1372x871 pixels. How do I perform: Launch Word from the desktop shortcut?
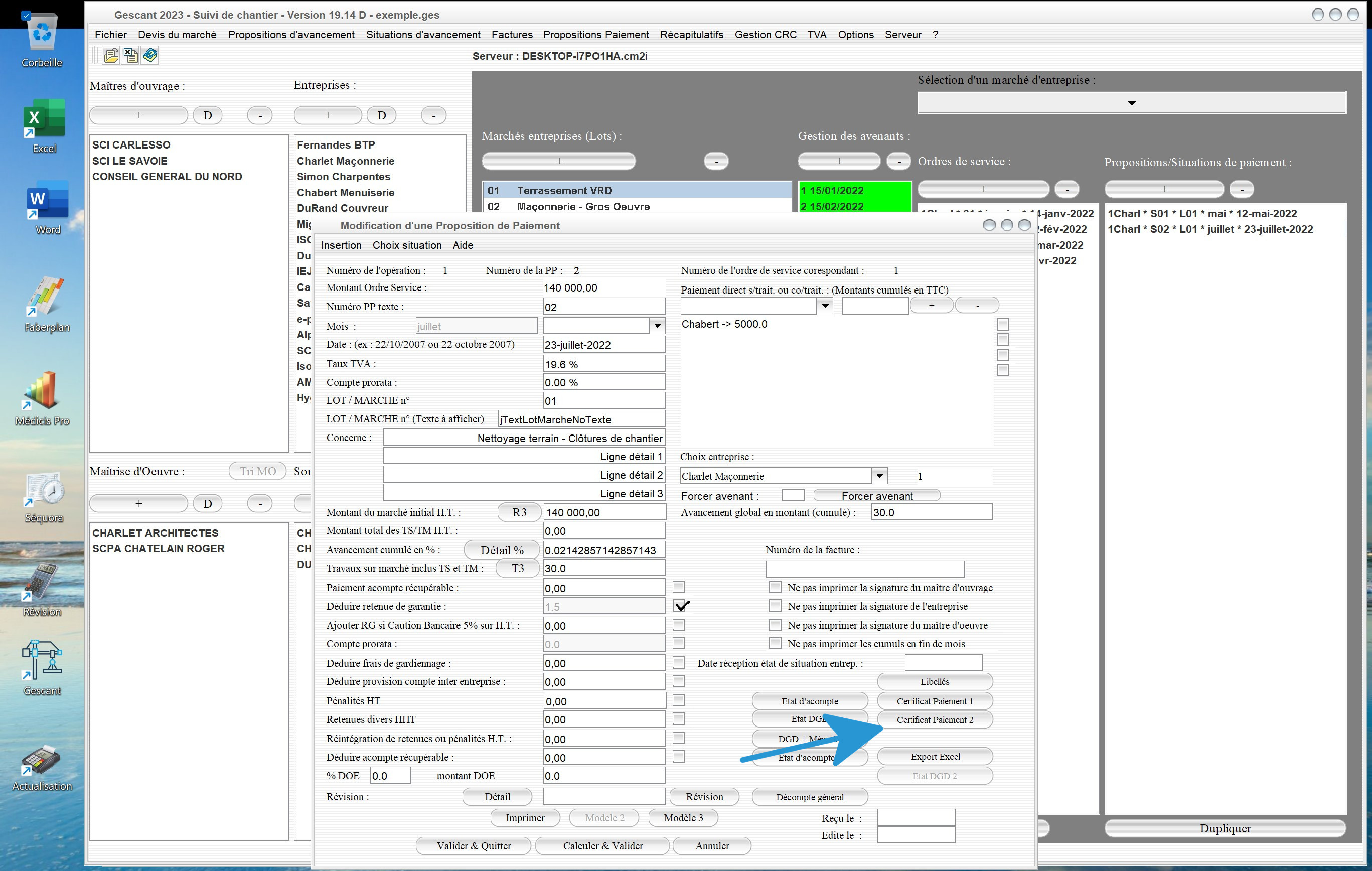[x=47, y=208]
